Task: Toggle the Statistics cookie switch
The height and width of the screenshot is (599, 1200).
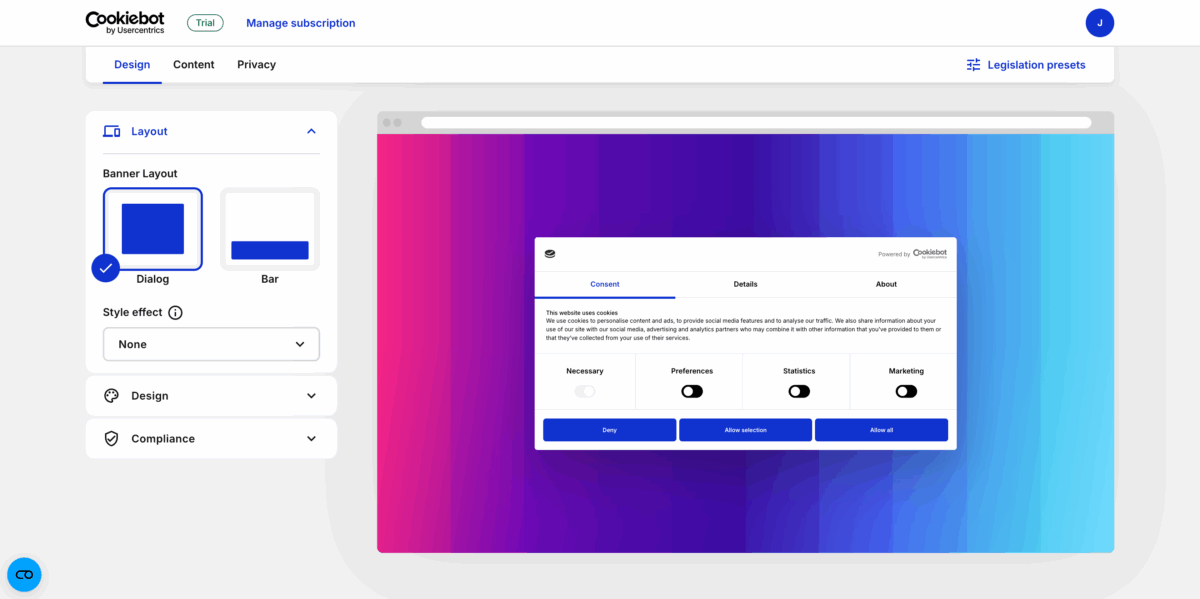Action: point(799,391)
